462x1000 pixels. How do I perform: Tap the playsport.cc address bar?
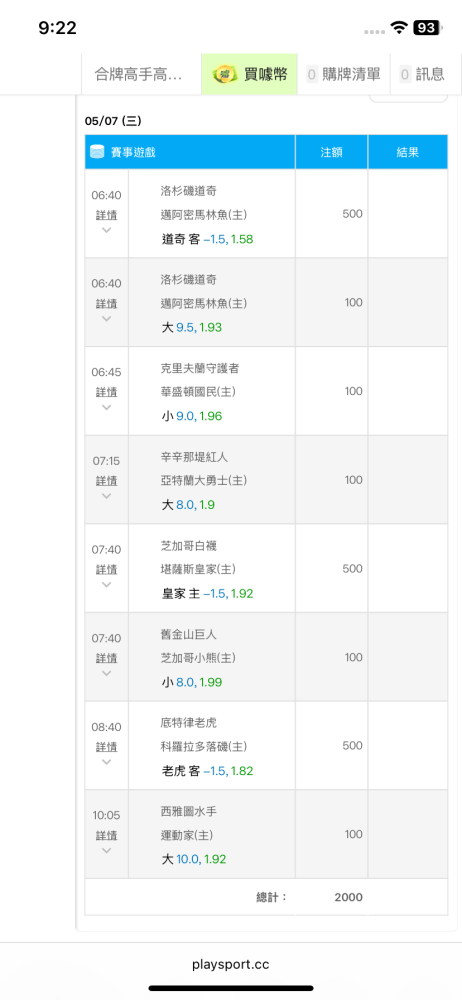click(x=230, y=964)
